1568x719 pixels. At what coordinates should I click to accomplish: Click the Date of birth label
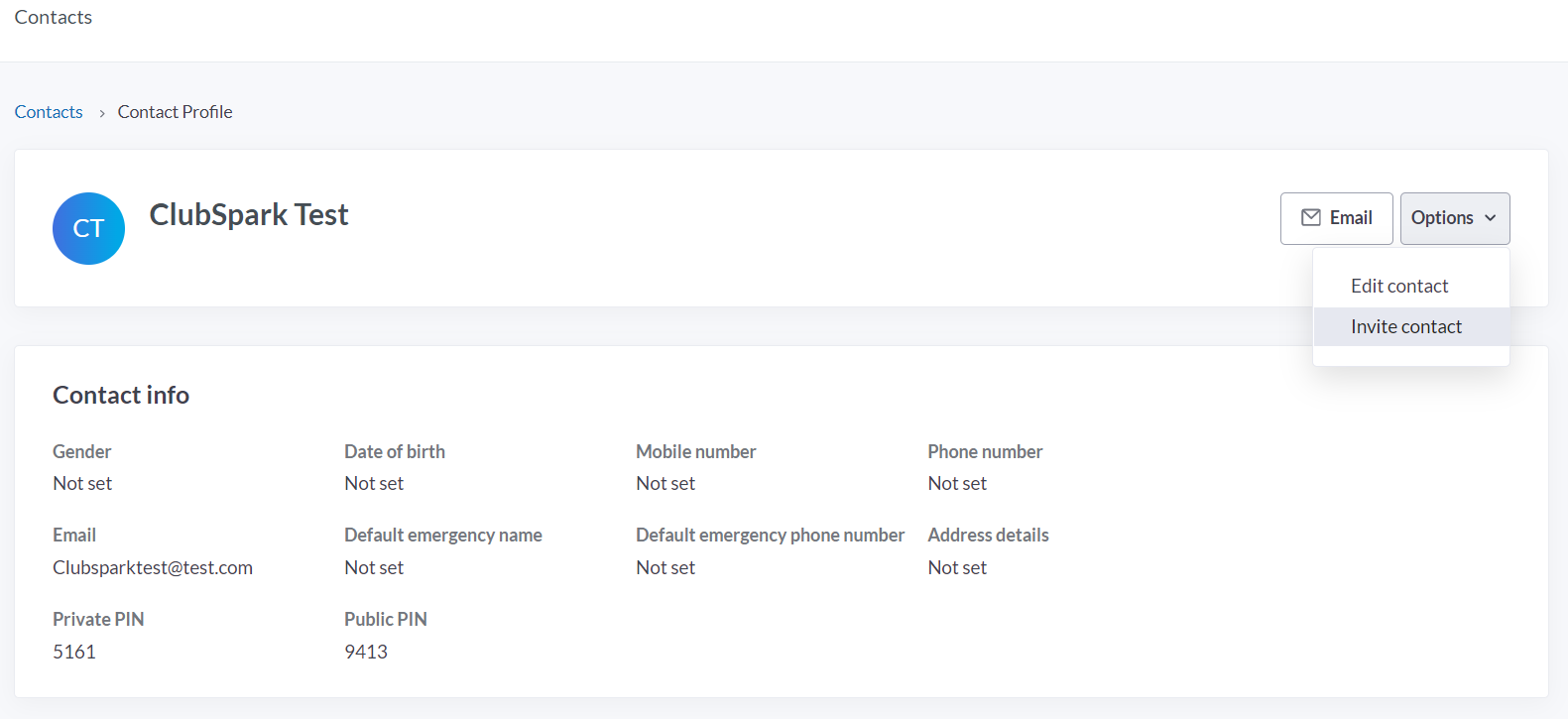pyautogui.click(x=395, y=451)
